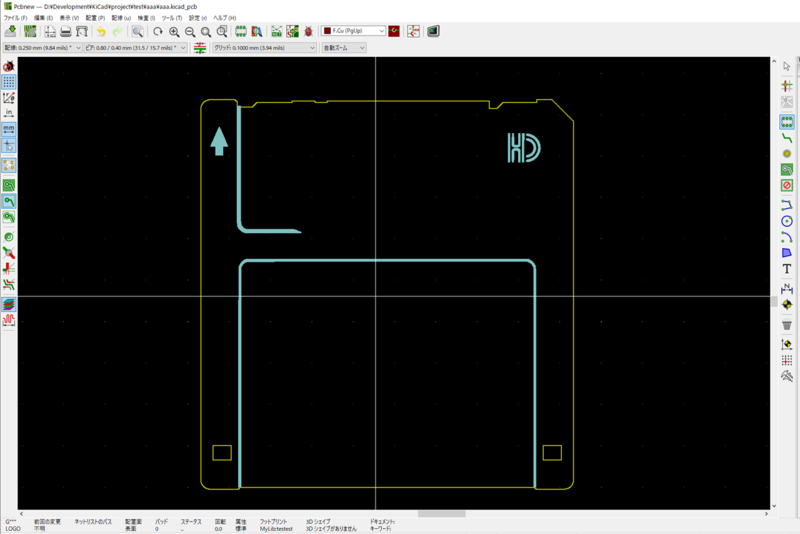Open the ヘルプ (H) menu
This screenshot has width=800, height=534.
coord(224,18)
